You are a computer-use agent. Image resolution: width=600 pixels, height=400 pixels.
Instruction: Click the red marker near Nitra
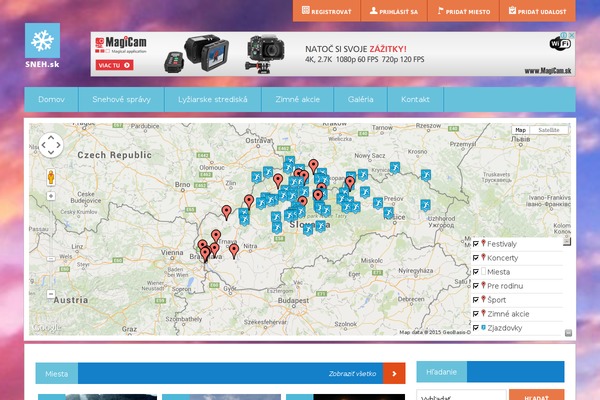click(234, 251)
